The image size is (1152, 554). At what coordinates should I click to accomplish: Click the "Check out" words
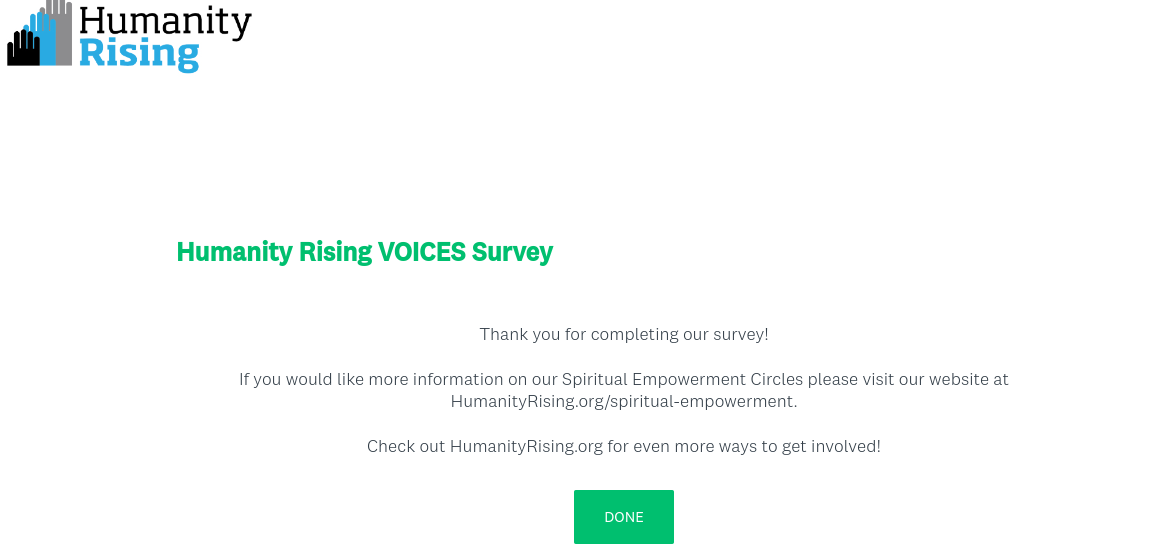(x=405, y=447)
